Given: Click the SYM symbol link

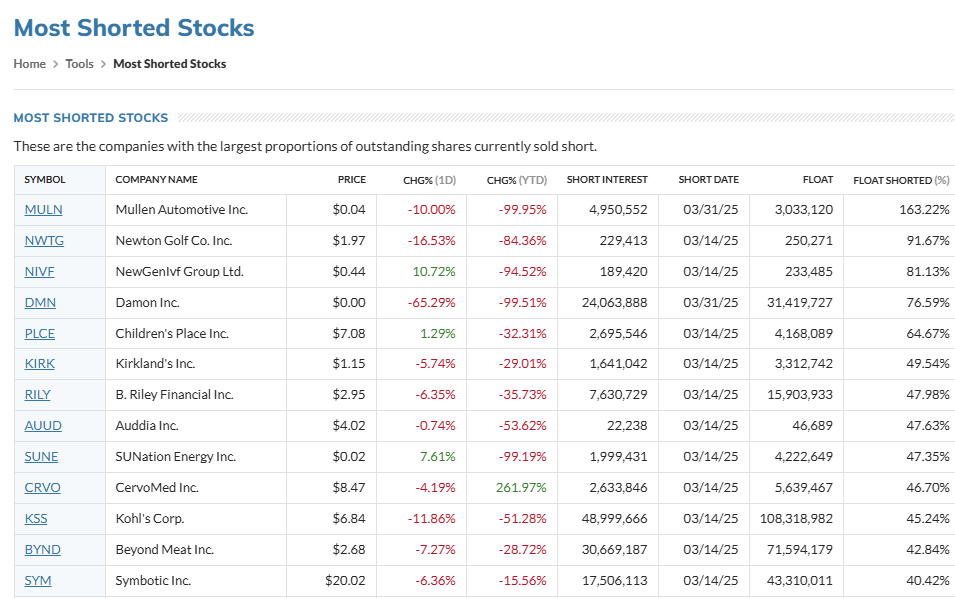Looking at the screenshot, I should click(x=38, y=581).
